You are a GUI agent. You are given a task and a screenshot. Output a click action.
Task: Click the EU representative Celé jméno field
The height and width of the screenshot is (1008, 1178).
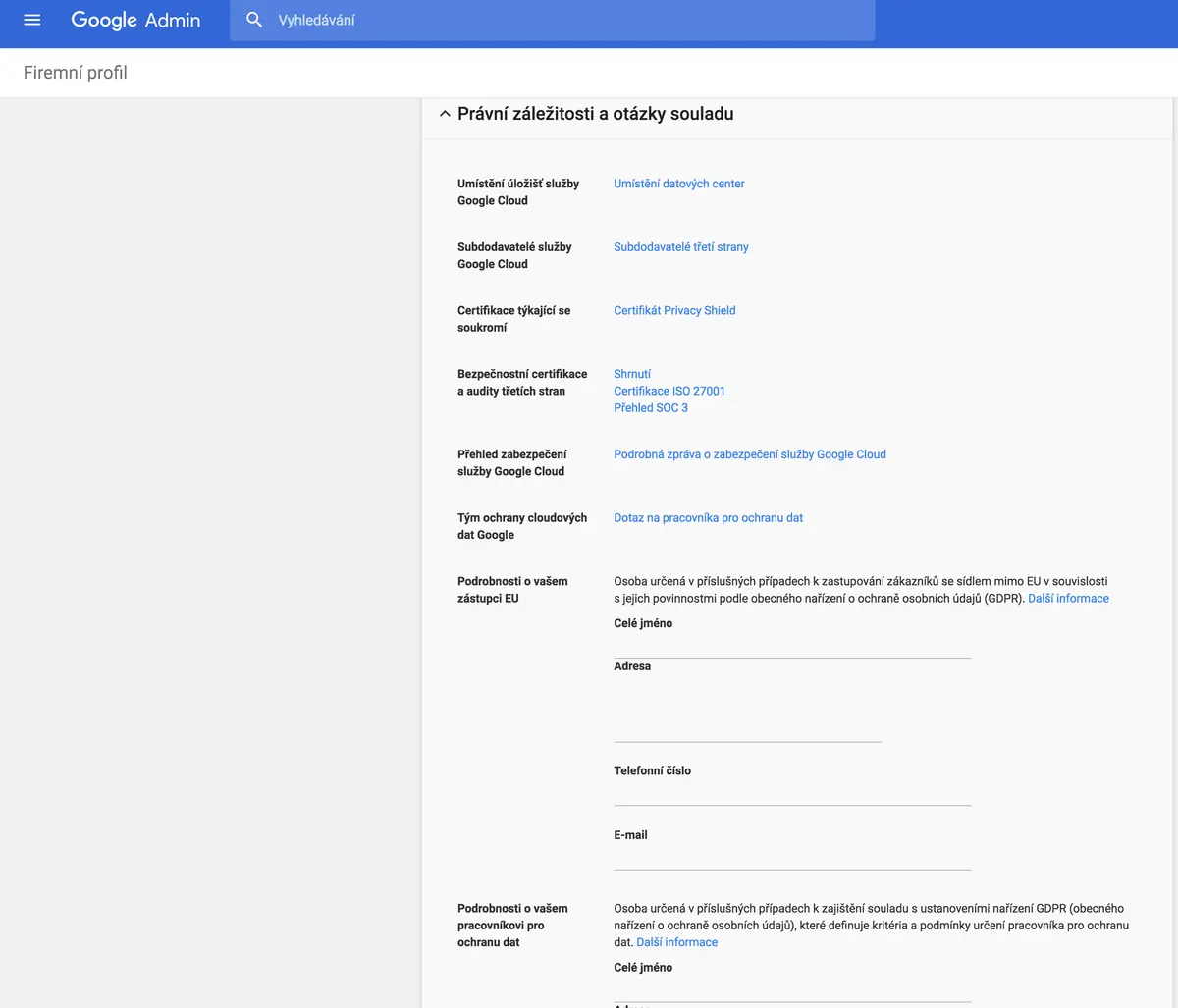[792, 646]
